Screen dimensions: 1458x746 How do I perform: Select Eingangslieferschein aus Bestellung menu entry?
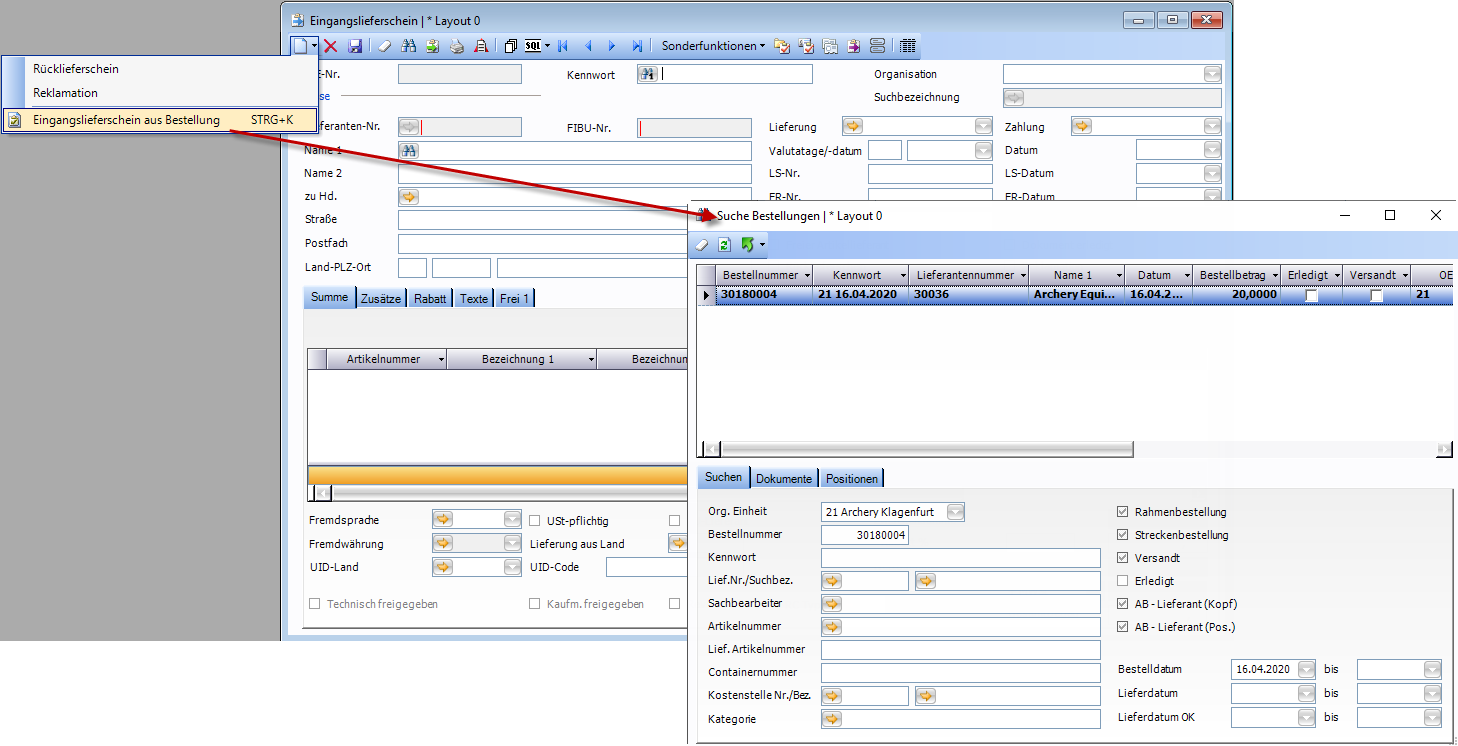point(126,120)
